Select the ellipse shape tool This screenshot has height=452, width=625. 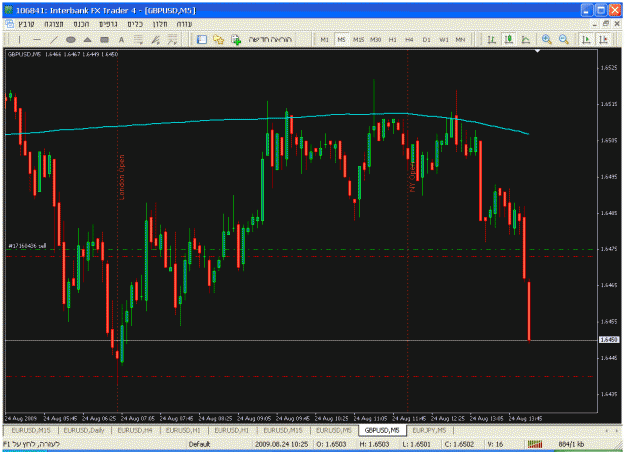pos(71,39)
